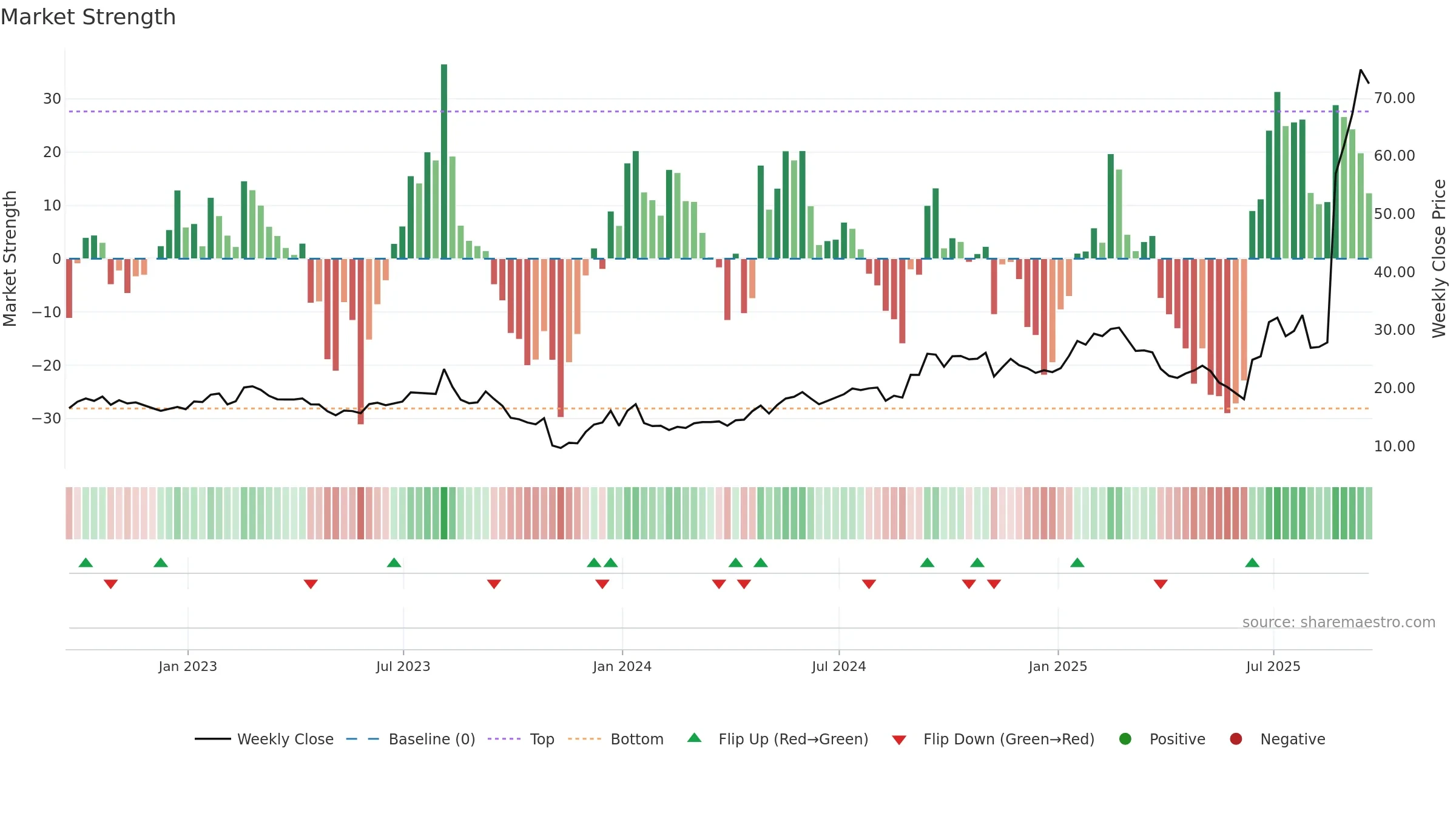Toggle the Negative legend entry
Image resolution: width=1456 pixels, height=819 pixels.
[x=1277, y=739]
